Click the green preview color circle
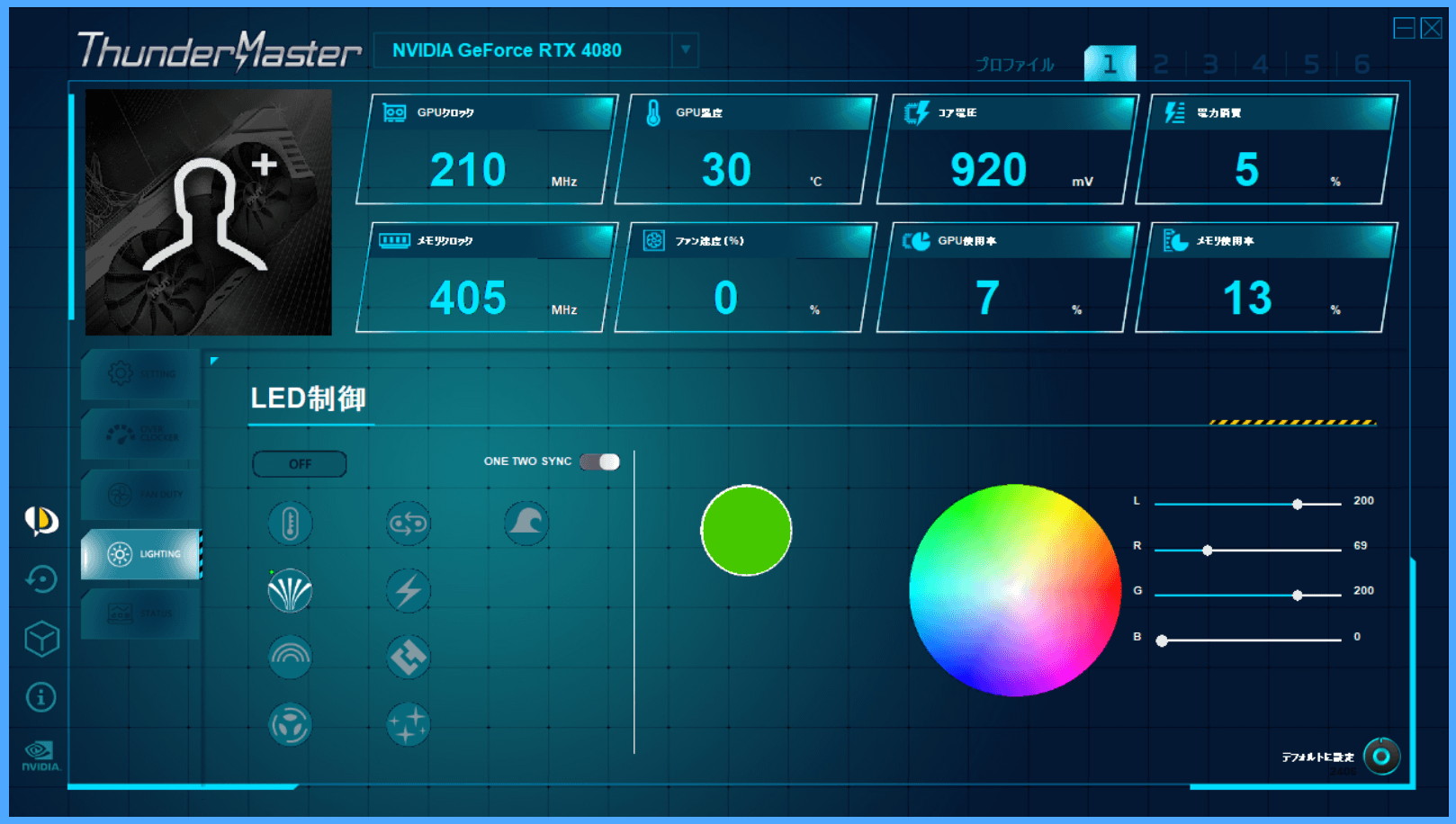The image size is (1456, 824). pyautogui.click(x=746, y=530)
